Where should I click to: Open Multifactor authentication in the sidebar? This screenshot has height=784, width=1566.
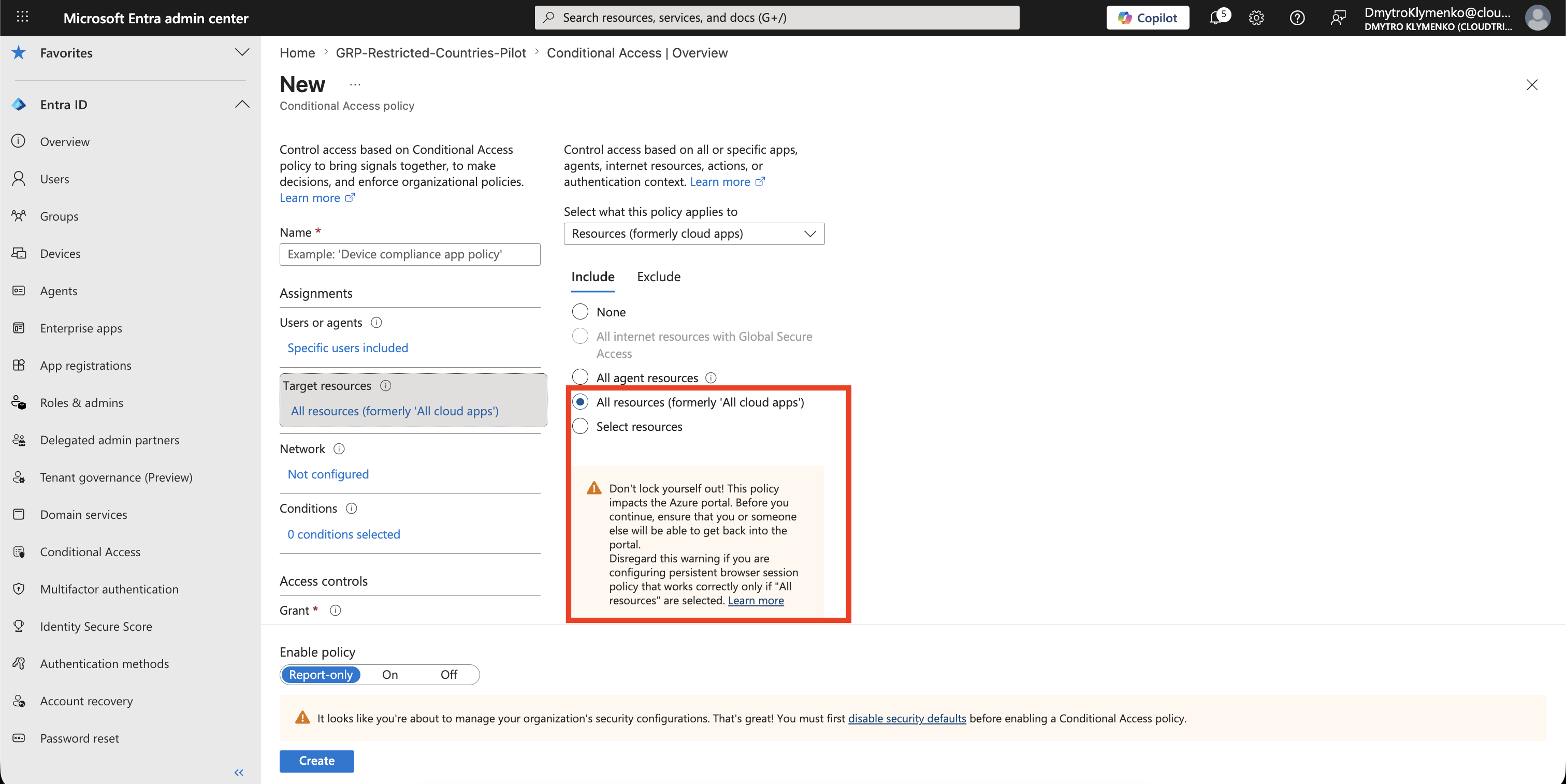(109, 589)
